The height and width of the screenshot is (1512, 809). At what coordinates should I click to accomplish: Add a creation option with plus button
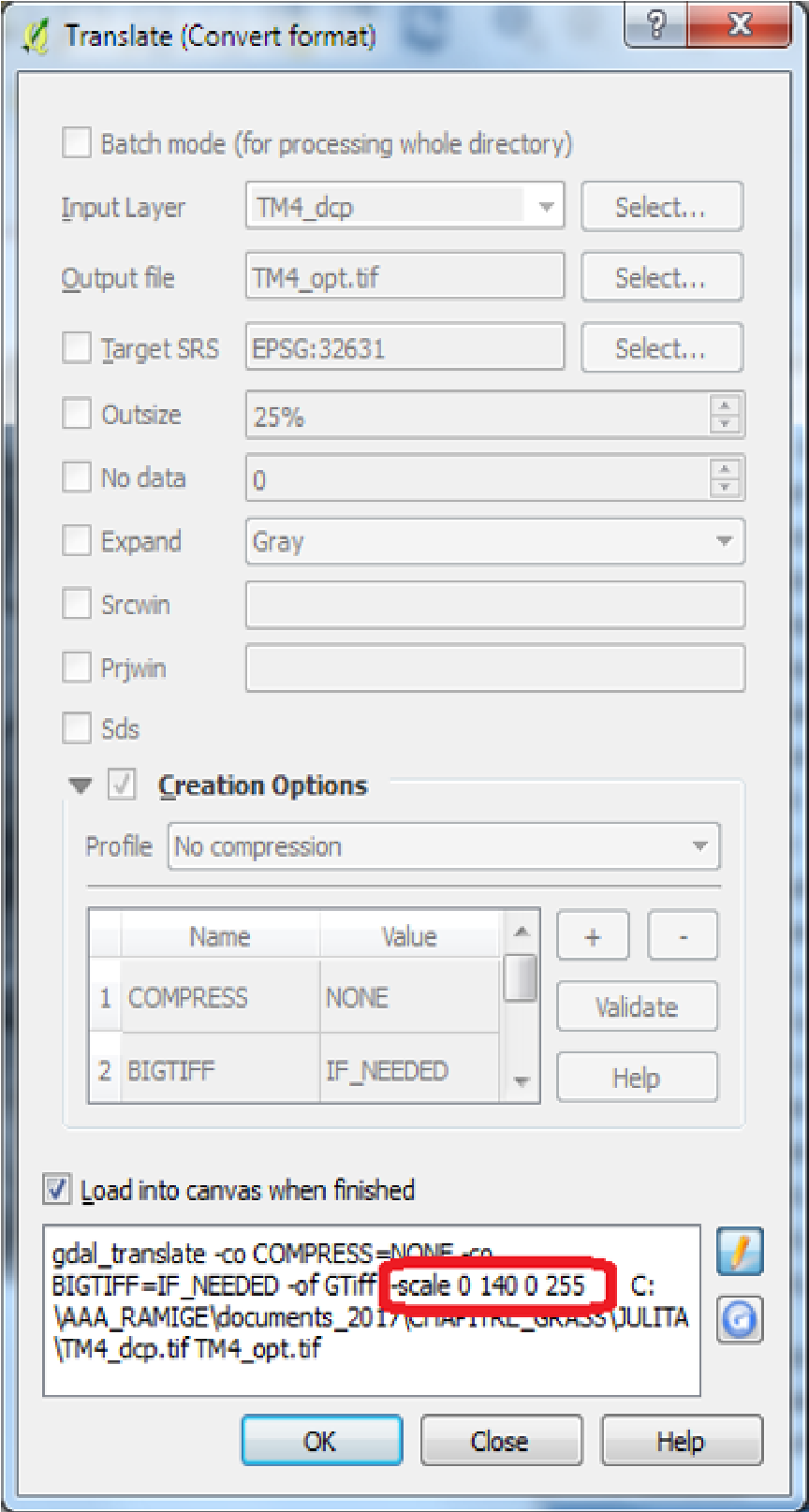point(593,935)
